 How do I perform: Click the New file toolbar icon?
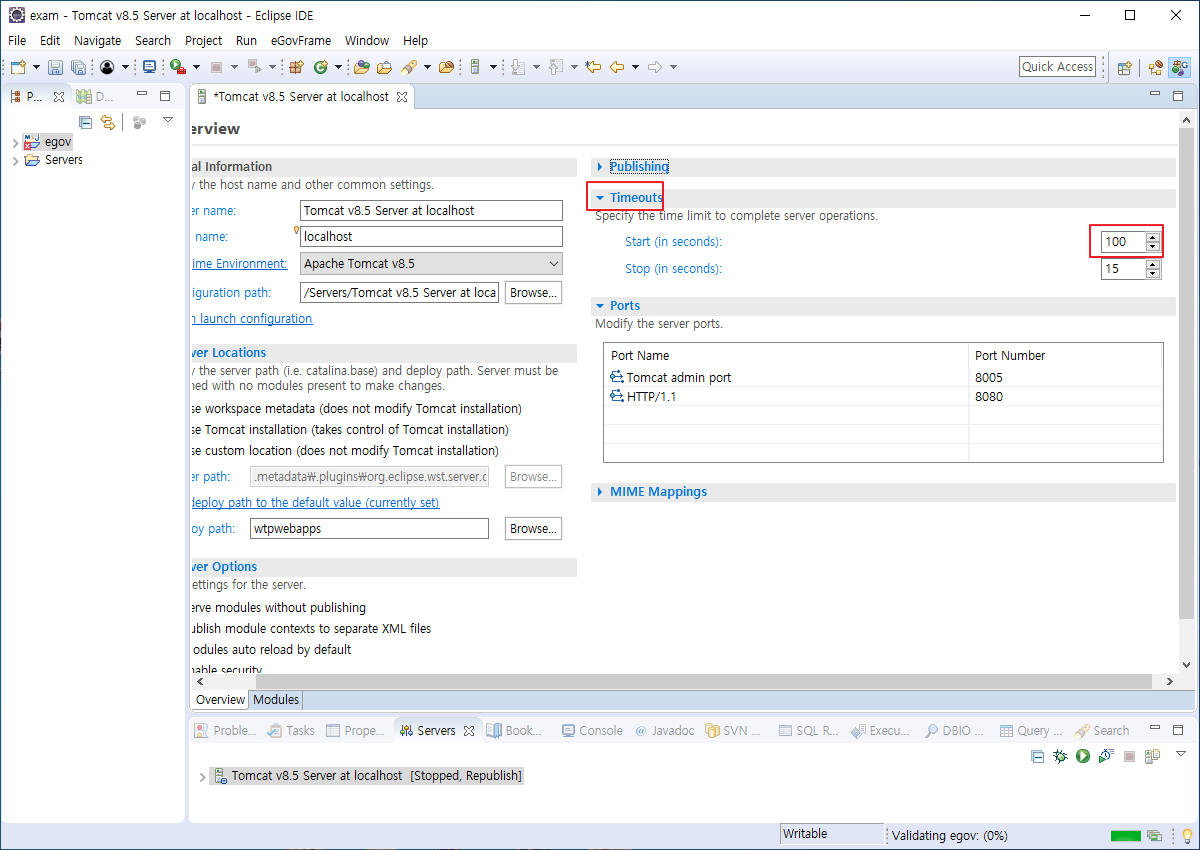pos(18,67)
